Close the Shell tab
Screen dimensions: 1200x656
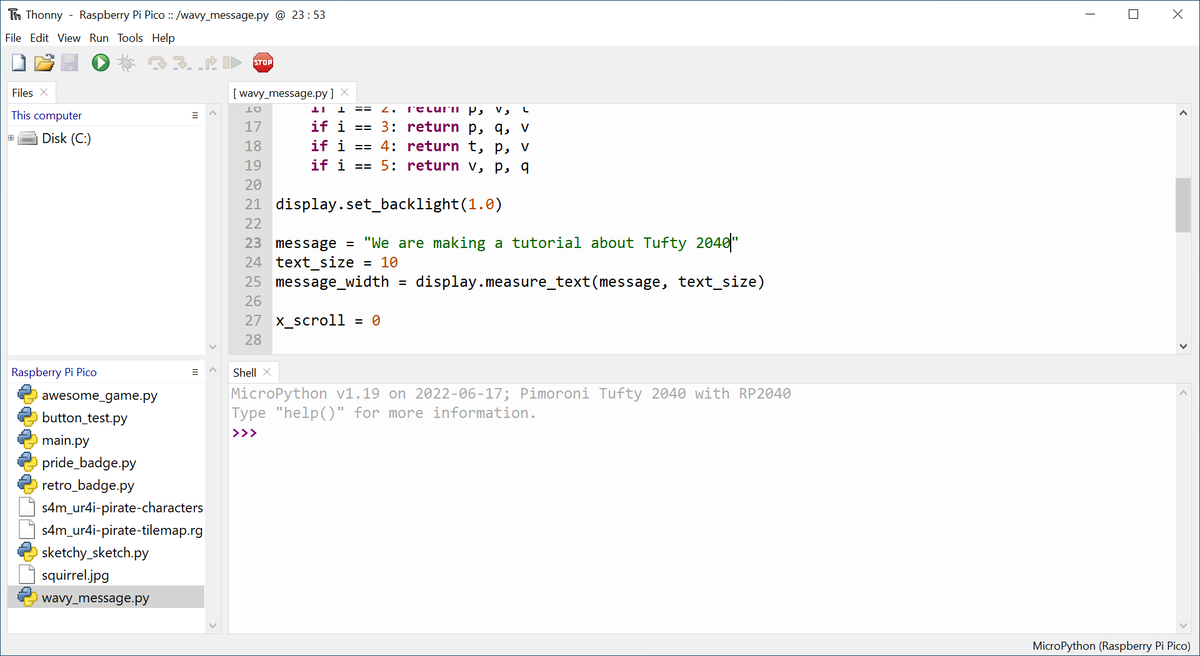click(x=266, y=371)
